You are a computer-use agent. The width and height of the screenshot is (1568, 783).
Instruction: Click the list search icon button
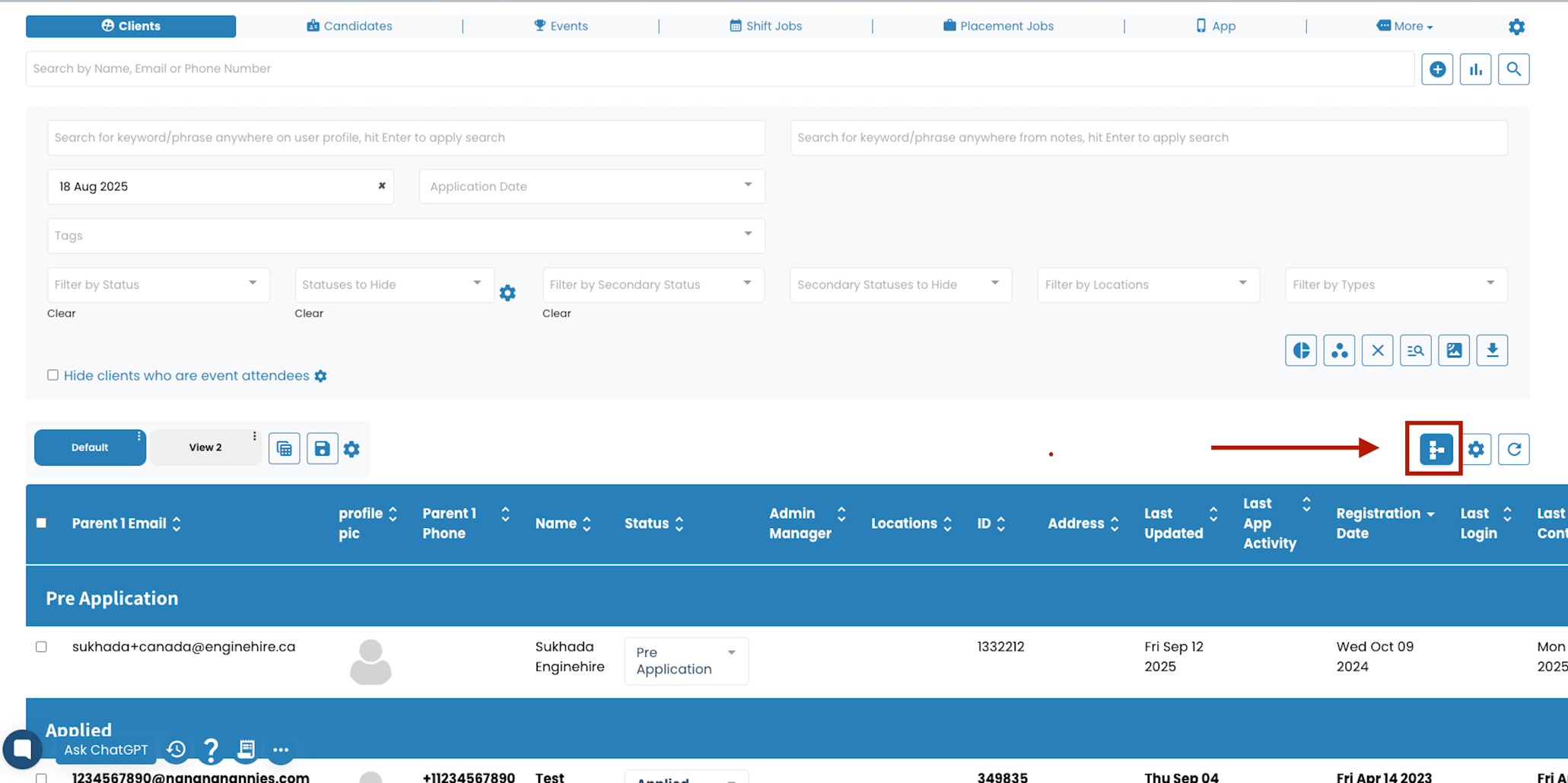[x=1415, y=351]
